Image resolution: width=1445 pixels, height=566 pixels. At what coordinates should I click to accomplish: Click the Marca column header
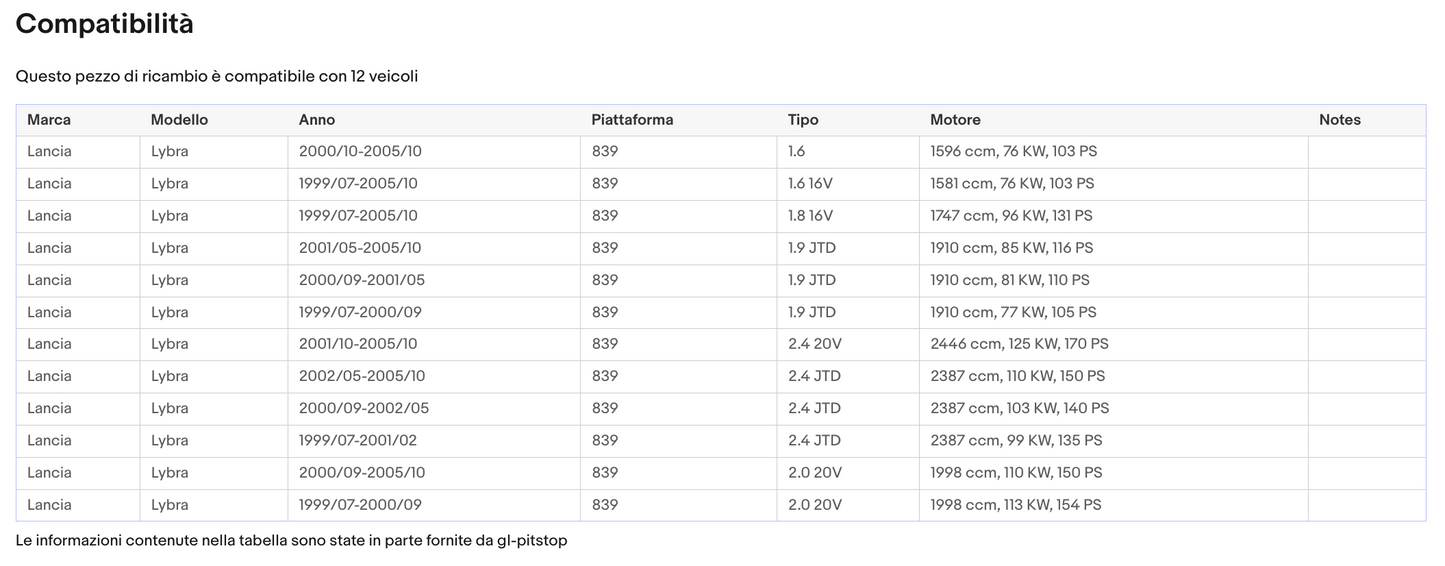pyautogui.click(x=49, y=120)
